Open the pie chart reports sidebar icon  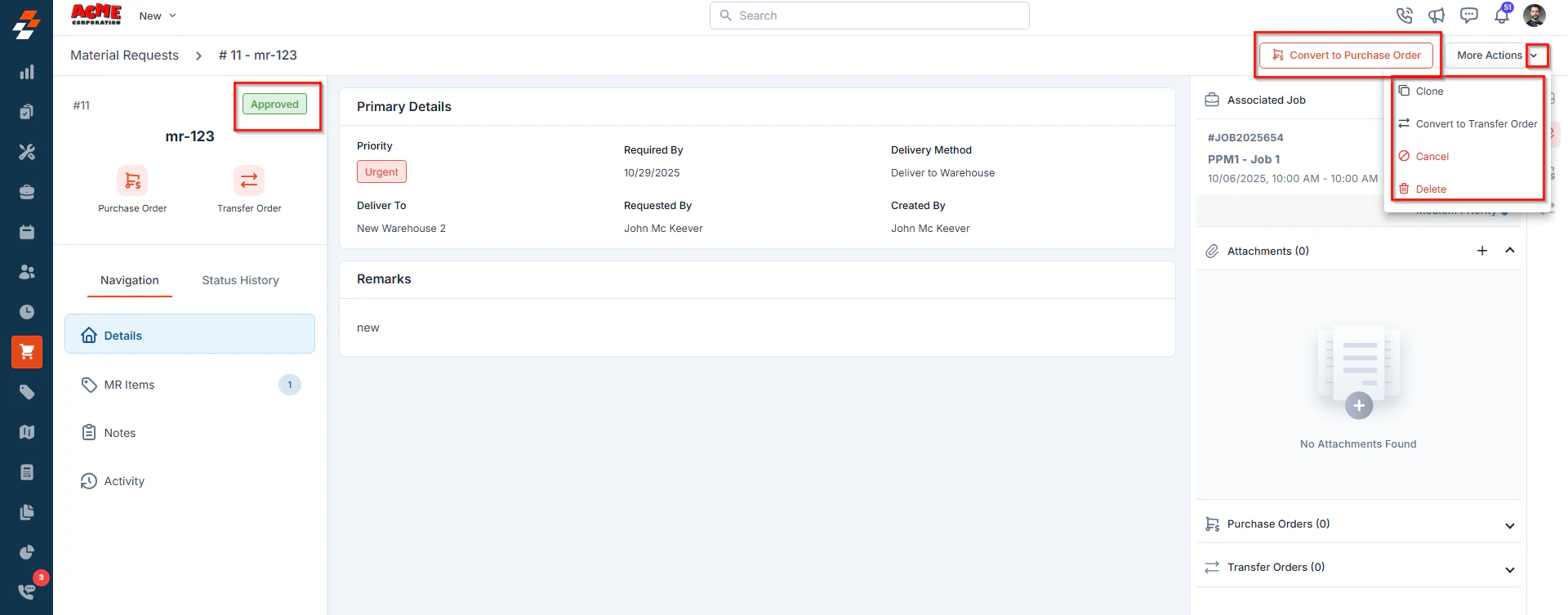(x=27, y=552)
